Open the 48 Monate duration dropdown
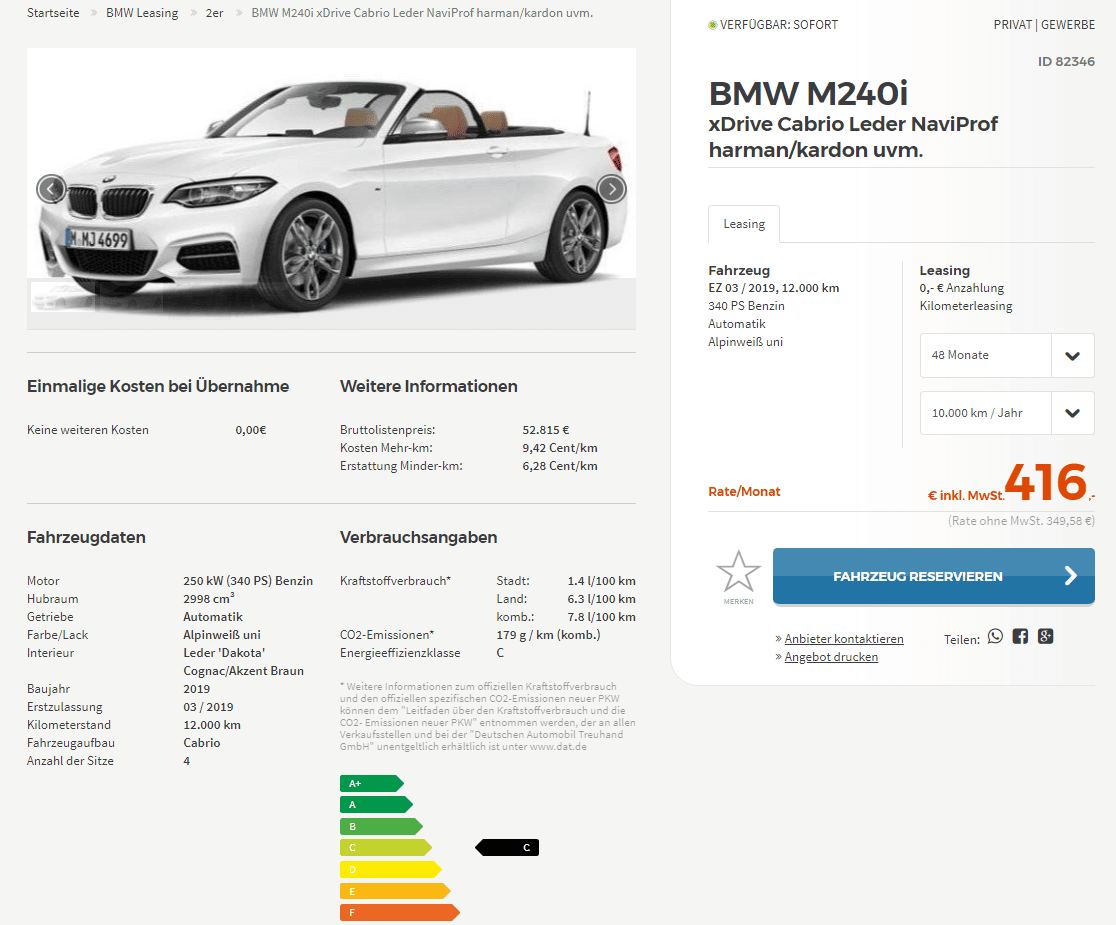 pyautogui.click(x=1007, y=355)
